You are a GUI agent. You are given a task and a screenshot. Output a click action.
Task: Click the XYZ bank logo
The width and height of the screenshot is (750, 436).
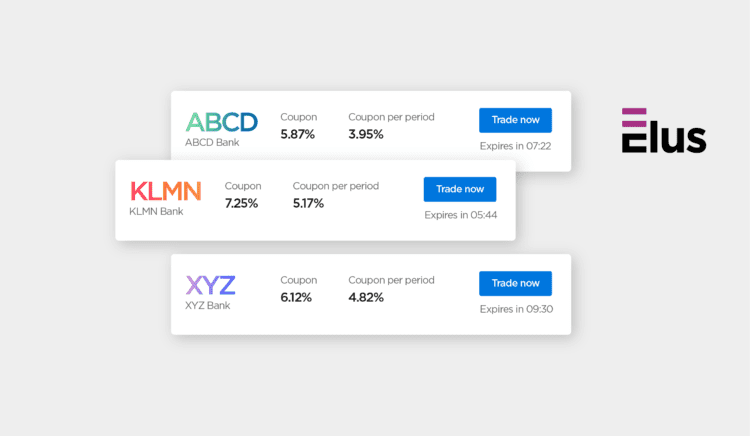[210, 285]
